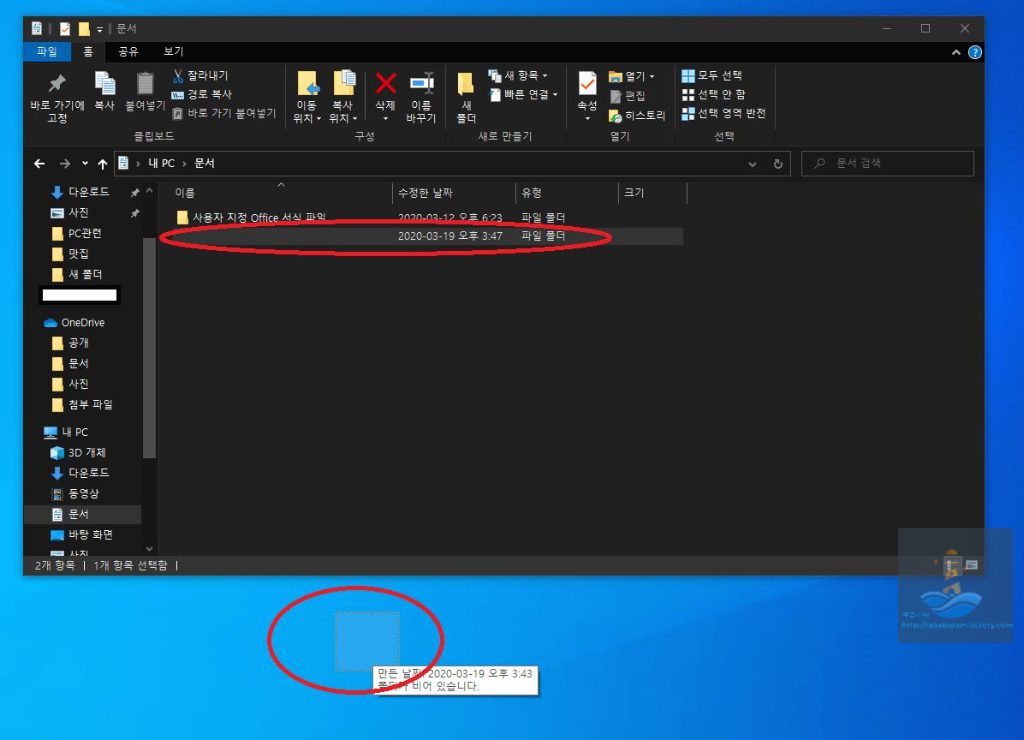Open the 이동 위치 move-to button
Image resolution: width=1024 pixels, height=740 pixels.
click(307, 97)
